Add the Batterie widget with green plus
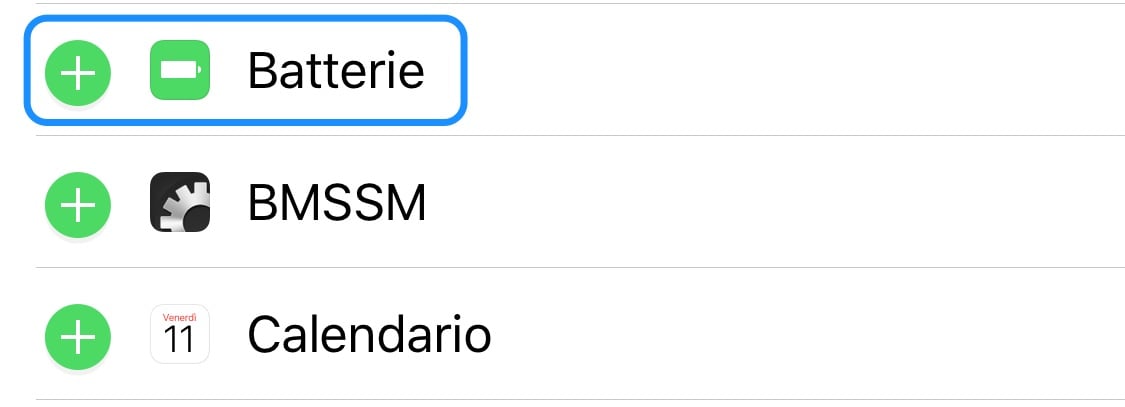This screenshot has height=407, width=1125. point(77,73)
